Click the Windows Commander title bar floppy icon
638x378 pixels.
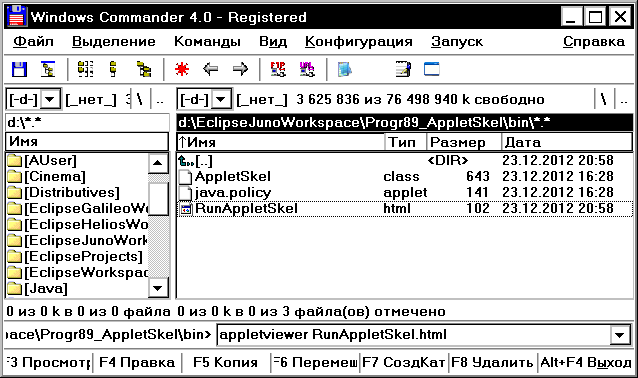click(17, 17)
